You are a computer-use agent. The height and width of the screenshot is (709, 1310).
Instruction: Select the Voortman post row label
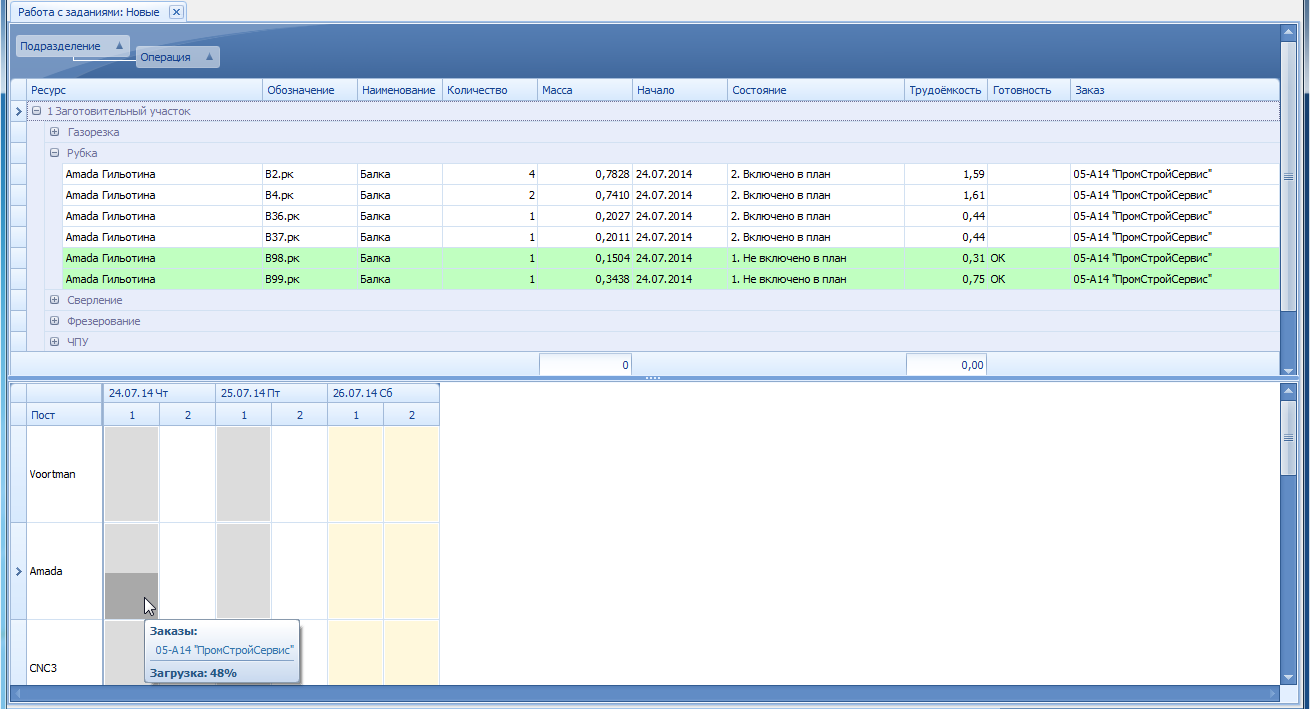65,474
